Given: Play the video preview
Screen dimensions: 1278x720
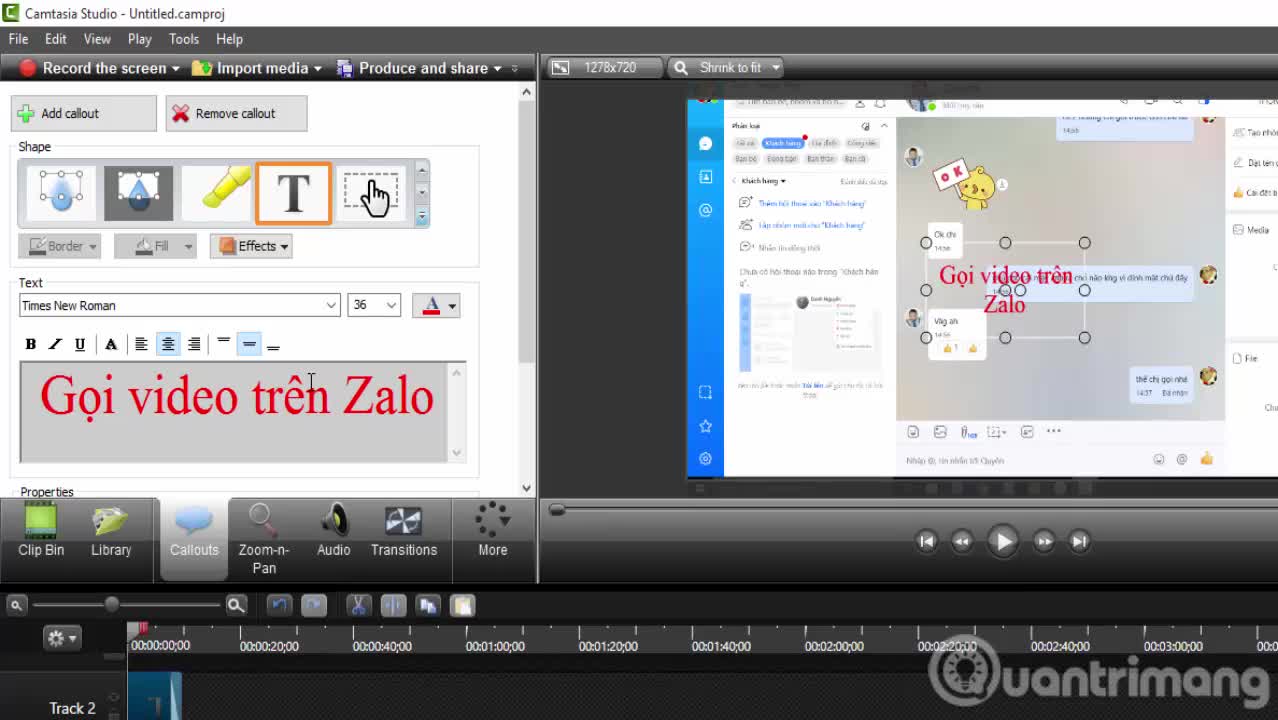Looking at the screenshot, I should tap(1002, 541).
